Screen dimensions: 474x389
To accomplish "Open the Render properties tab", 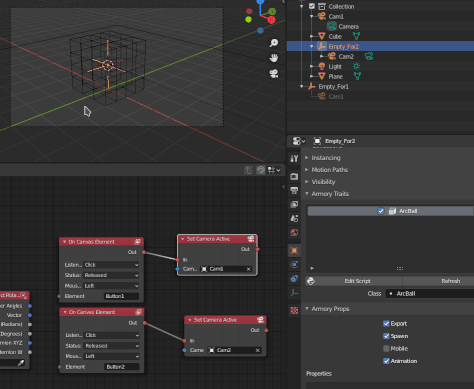I will click(x=294, y=176).
